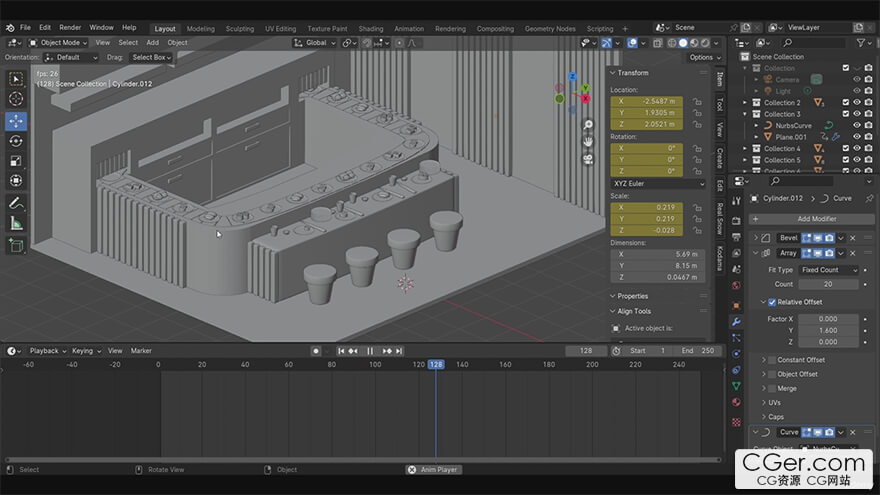Click the array Count value field
This screenshot has width=880, height=495.
829,284
